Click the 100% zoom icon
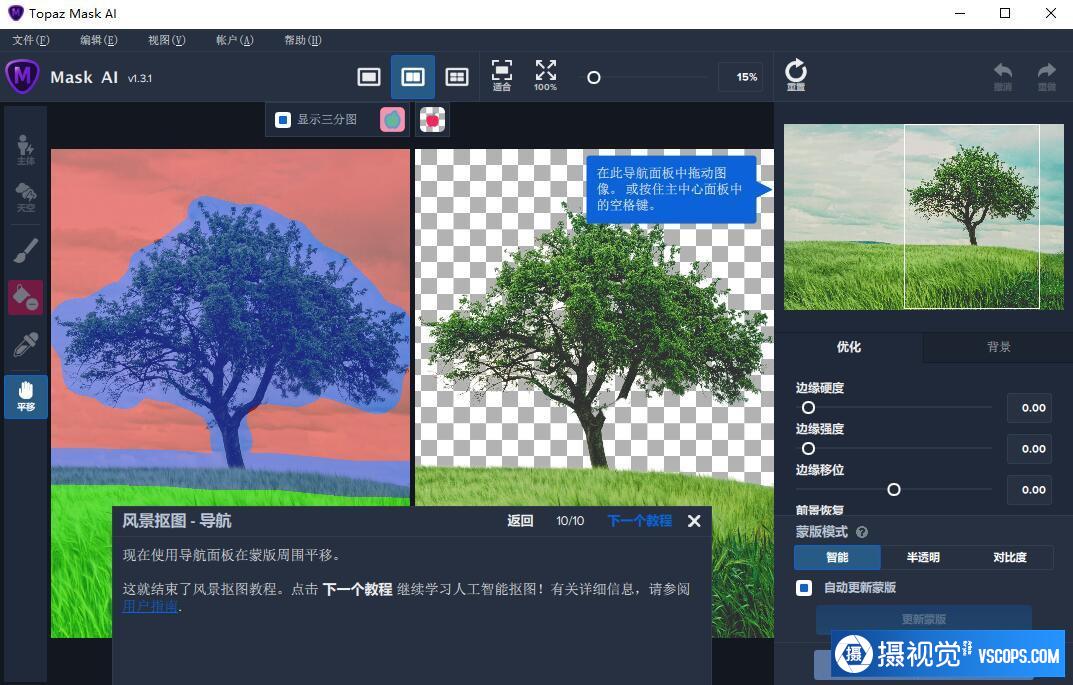 [x=545, y=75]
